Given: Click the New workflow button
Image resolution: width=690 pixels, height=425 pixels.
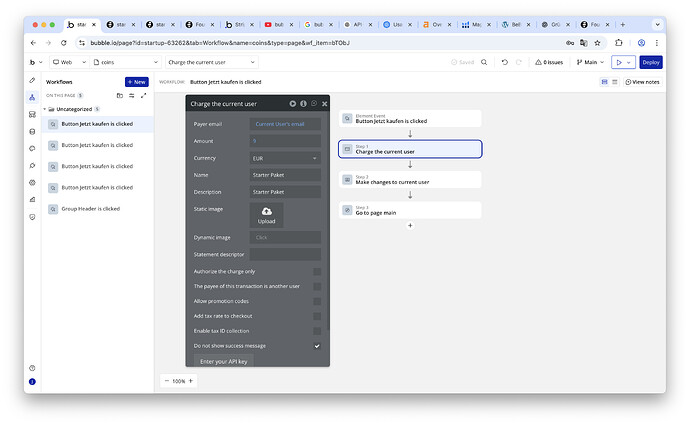Looking at the screenshot, I should tap(137, 82).
